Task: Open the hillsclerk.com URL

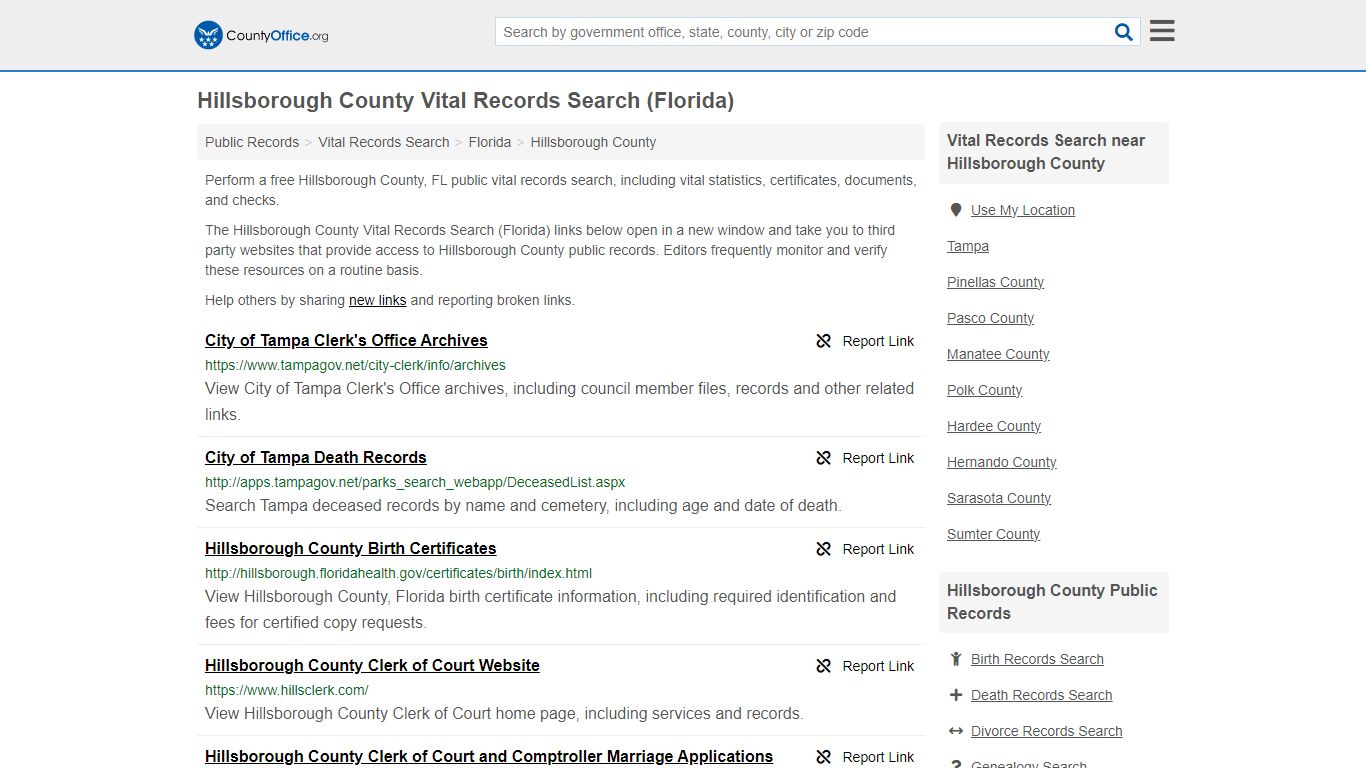Action: pyautogui.click(x=287, y=690)
